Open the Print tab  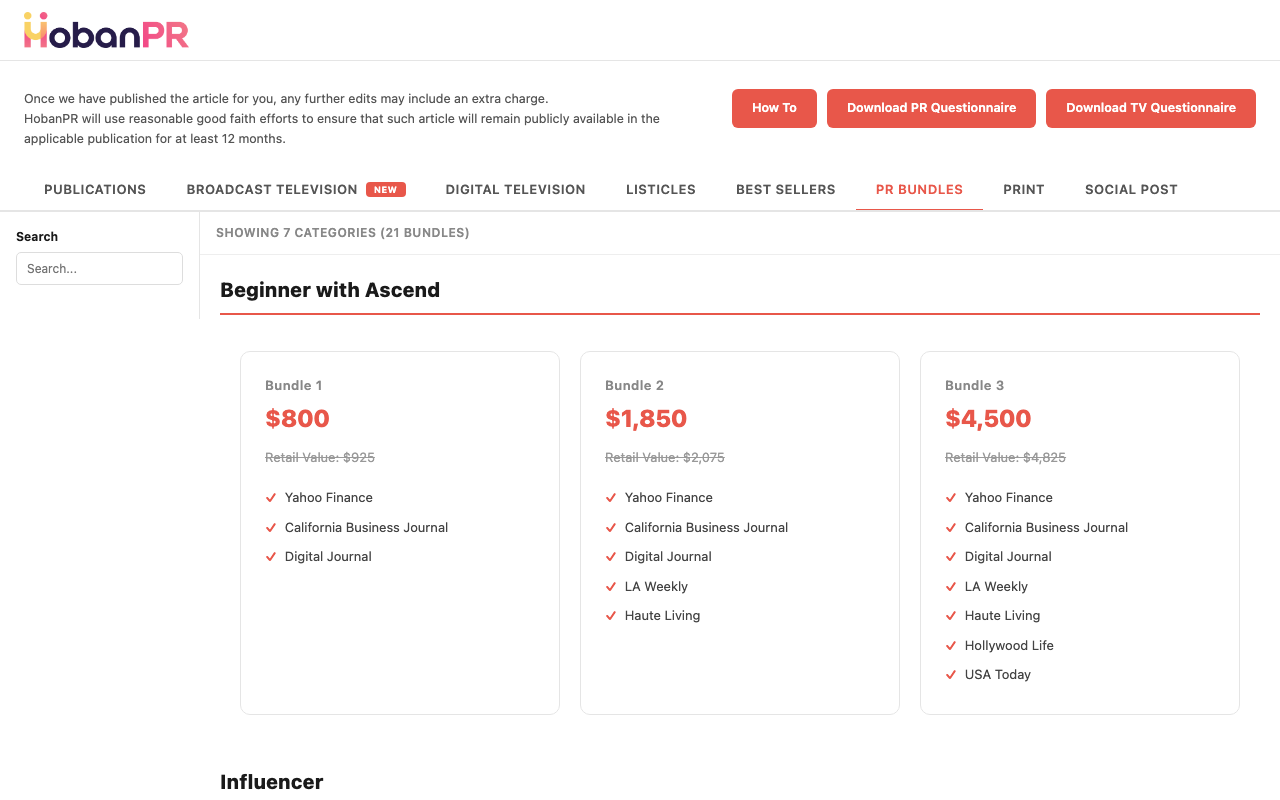(x=1023, y=189)
